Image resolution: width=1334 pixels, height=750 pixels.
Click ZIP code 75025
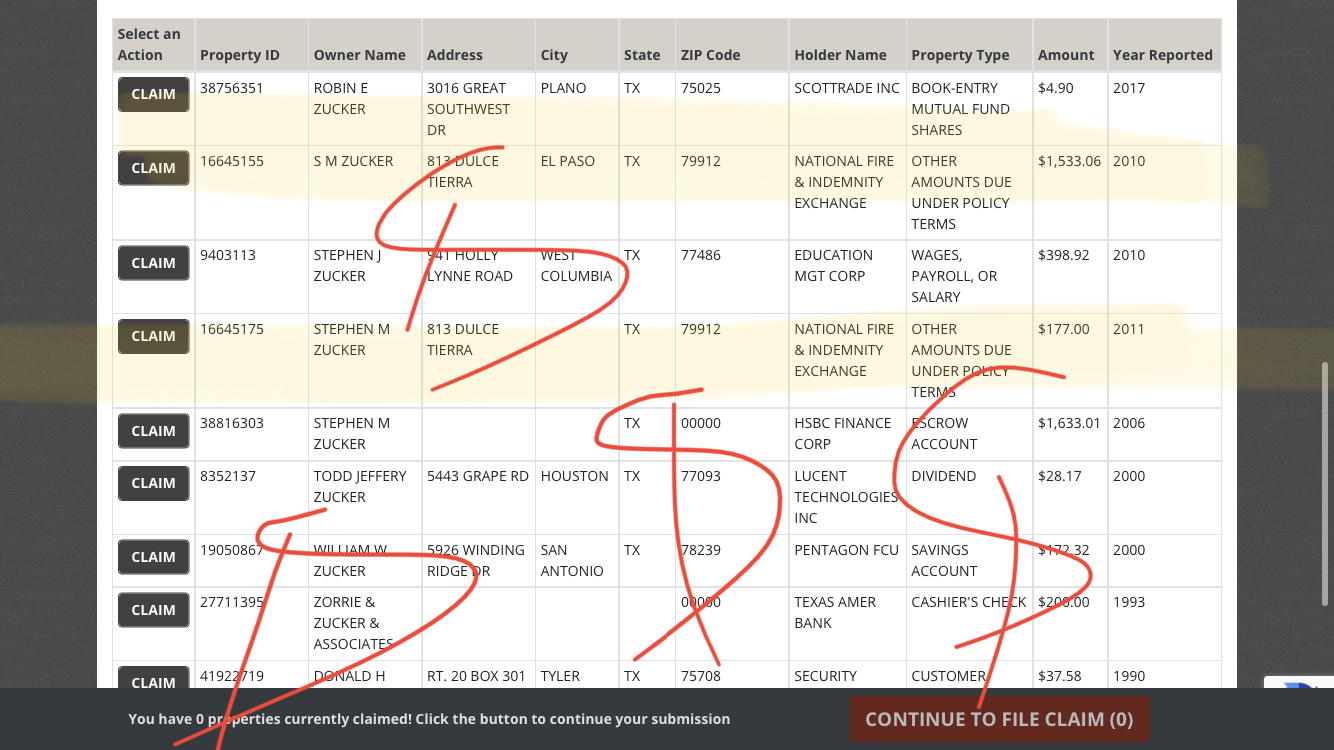(x=701, y=88)
